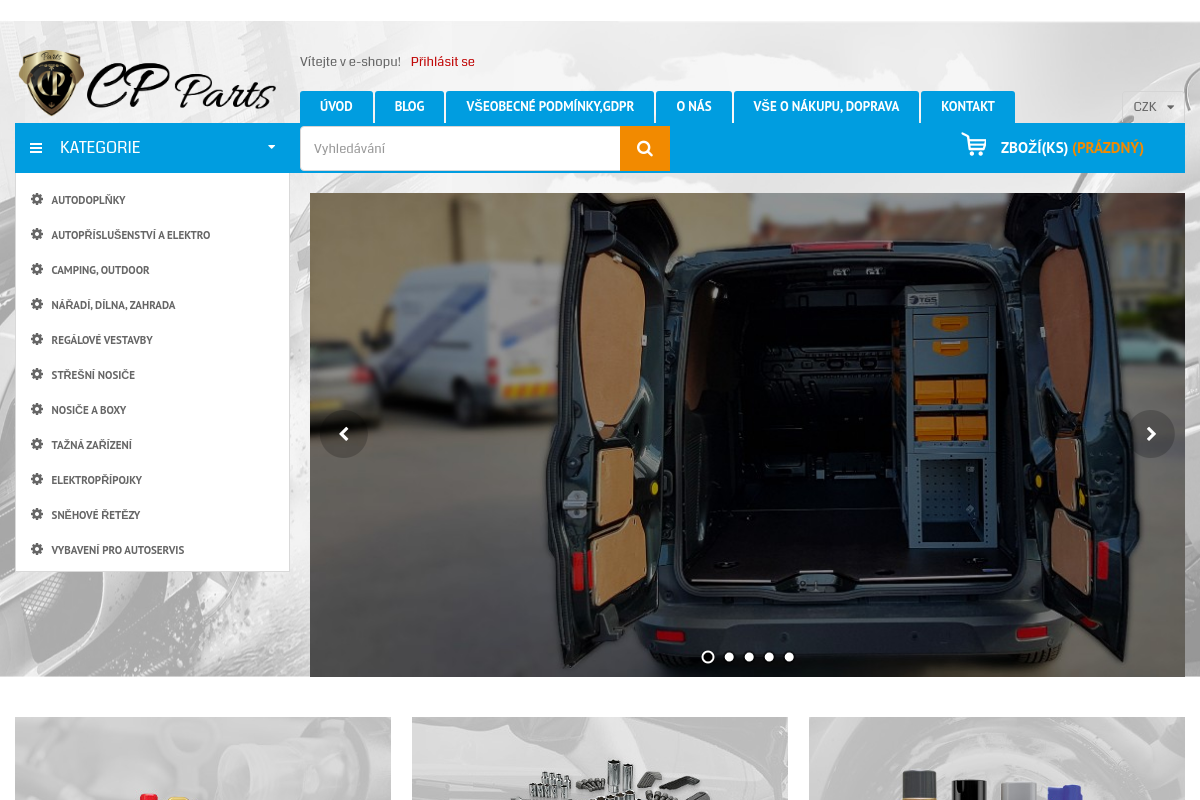Select the last carousel position dot

789,657
